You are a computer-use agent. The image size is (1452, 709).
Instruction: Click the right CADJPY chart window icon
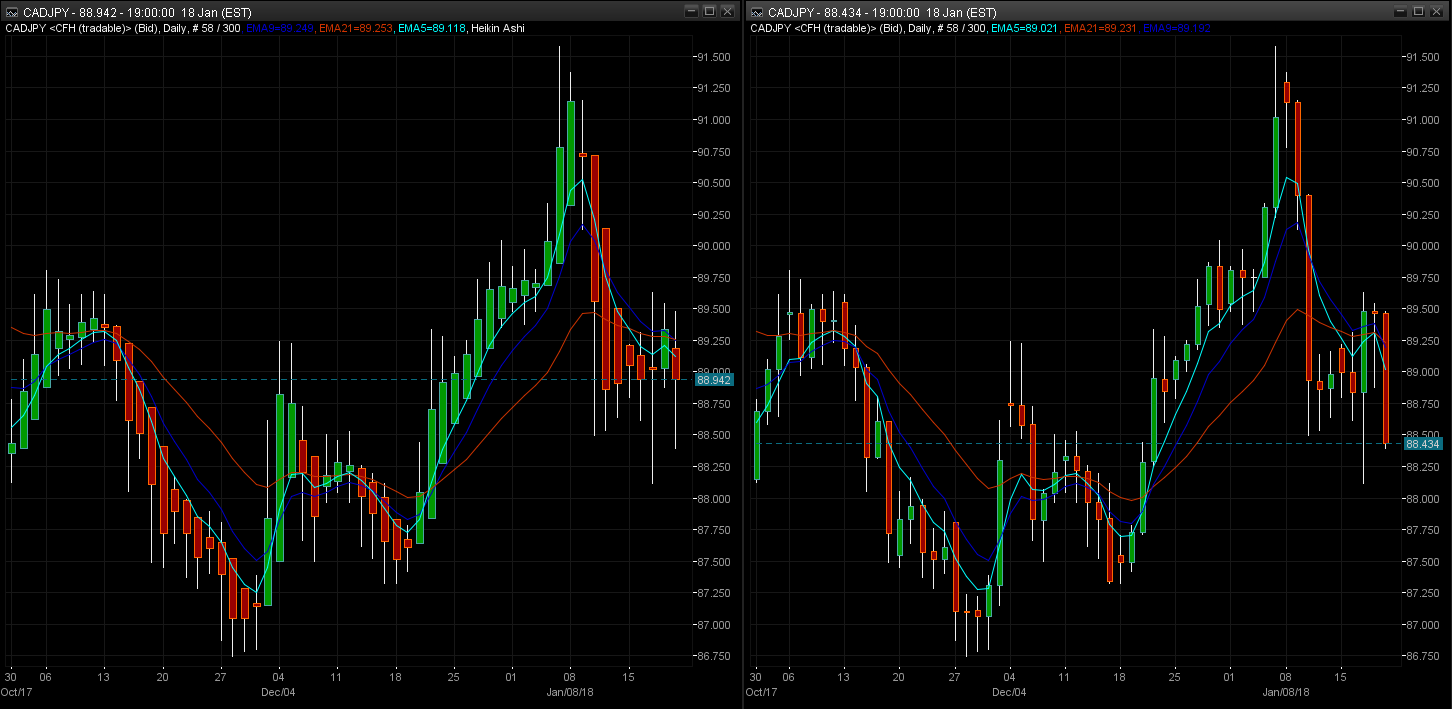756,11
